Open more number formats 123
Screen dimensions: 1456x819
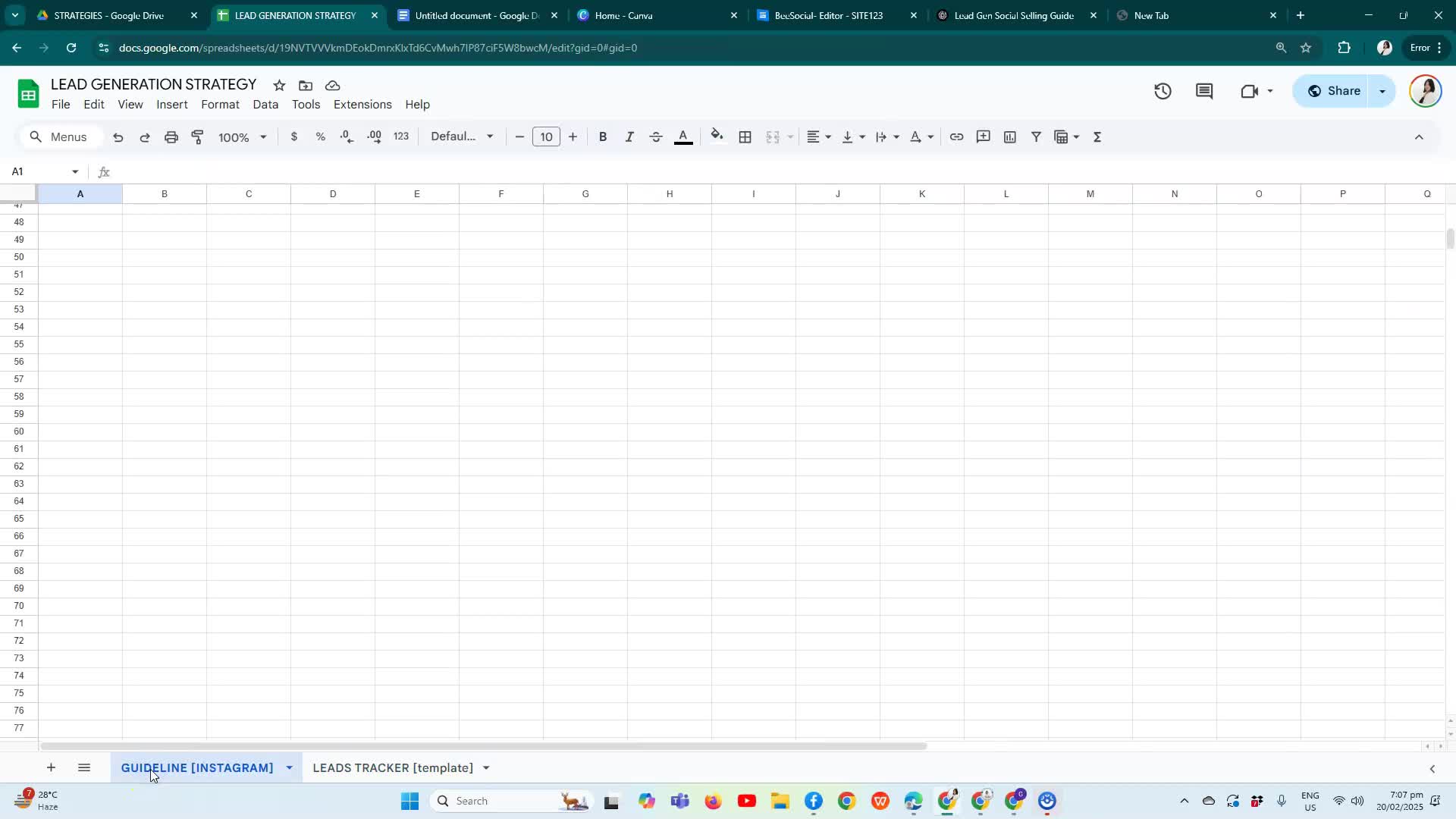pos(402,137)
